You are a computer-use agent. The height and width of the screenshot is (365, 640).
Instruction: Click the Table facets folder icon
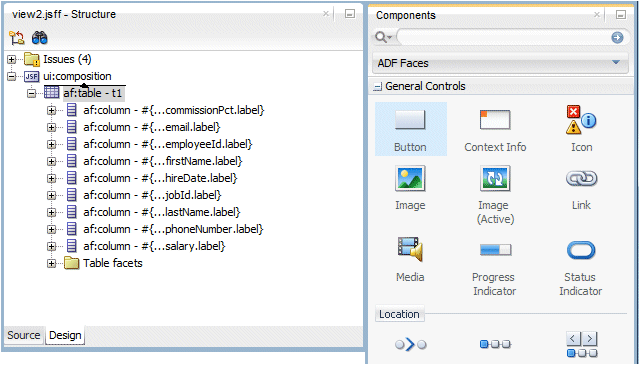tap(71, 263)
